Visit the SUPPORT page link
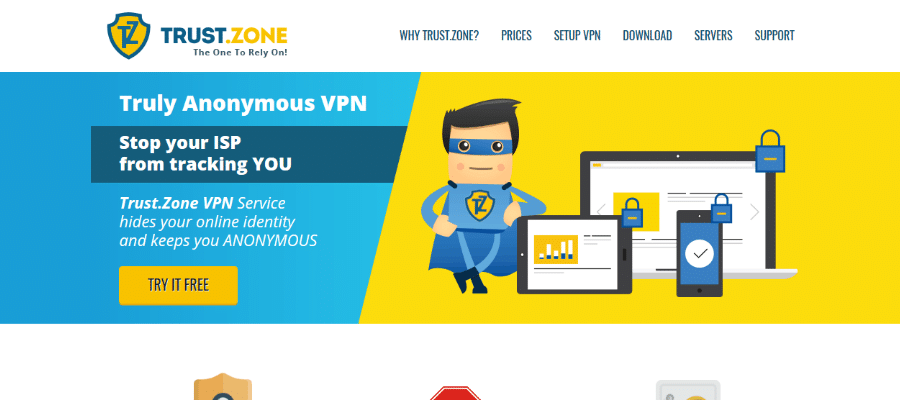 tap(774, 36)
